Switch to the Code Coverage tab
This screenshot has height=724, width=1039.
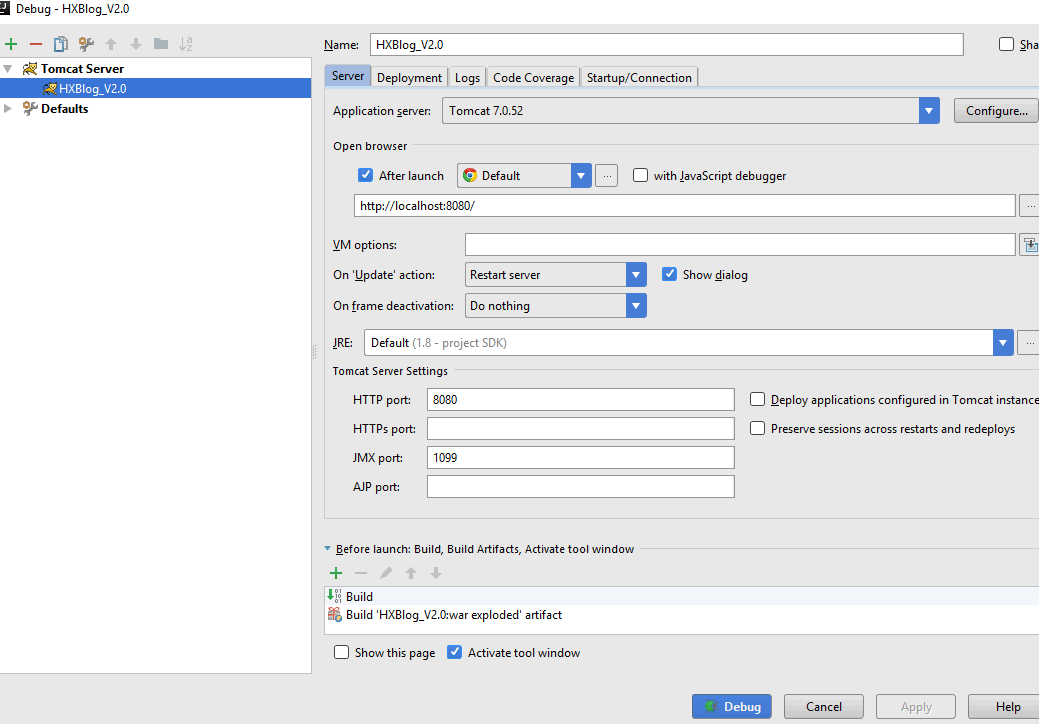[x=533, y=78]
